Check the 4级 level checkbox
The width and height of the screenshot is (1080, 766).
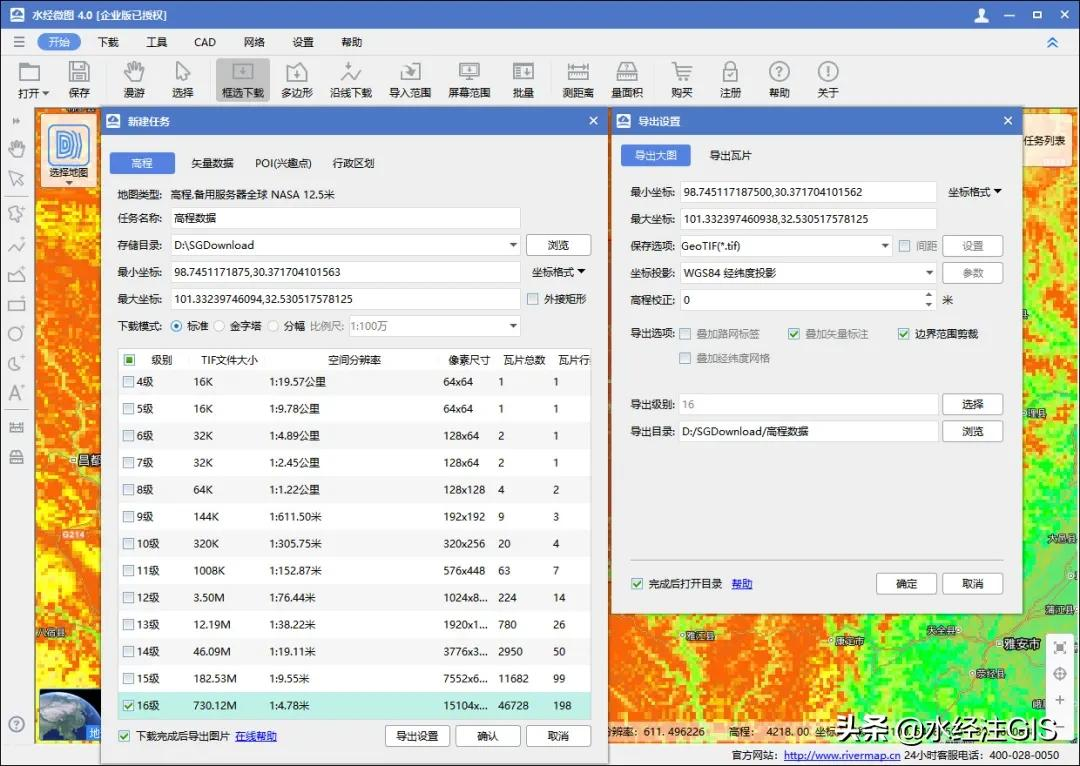tap(128, 382)
